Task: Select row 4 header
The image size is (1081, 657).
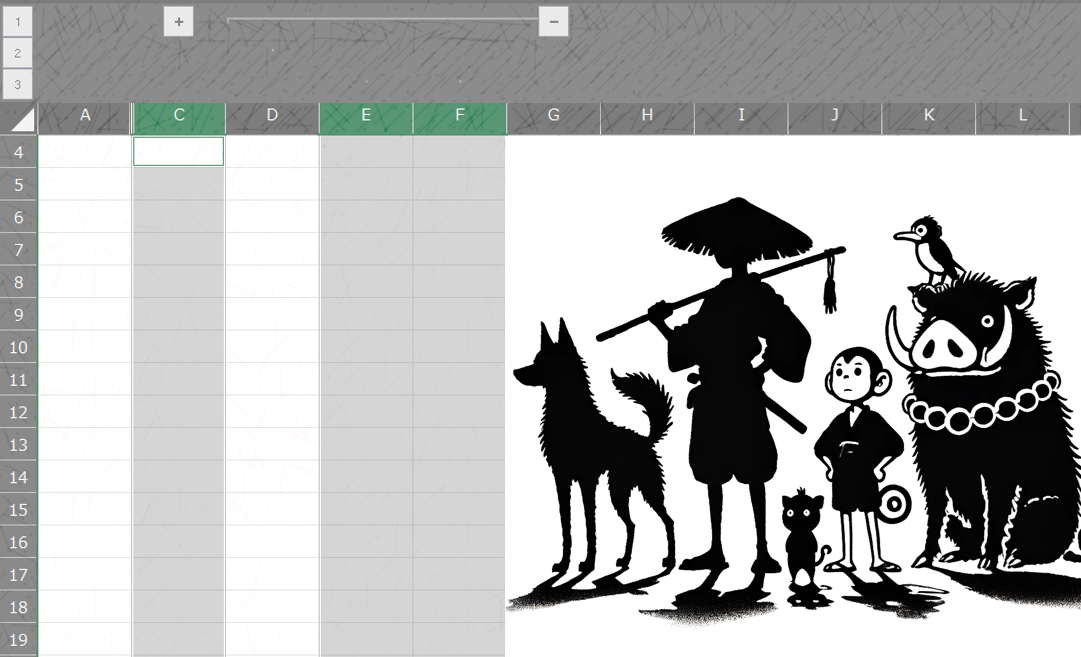Action: pyautogui.click(x=19, y=152)
